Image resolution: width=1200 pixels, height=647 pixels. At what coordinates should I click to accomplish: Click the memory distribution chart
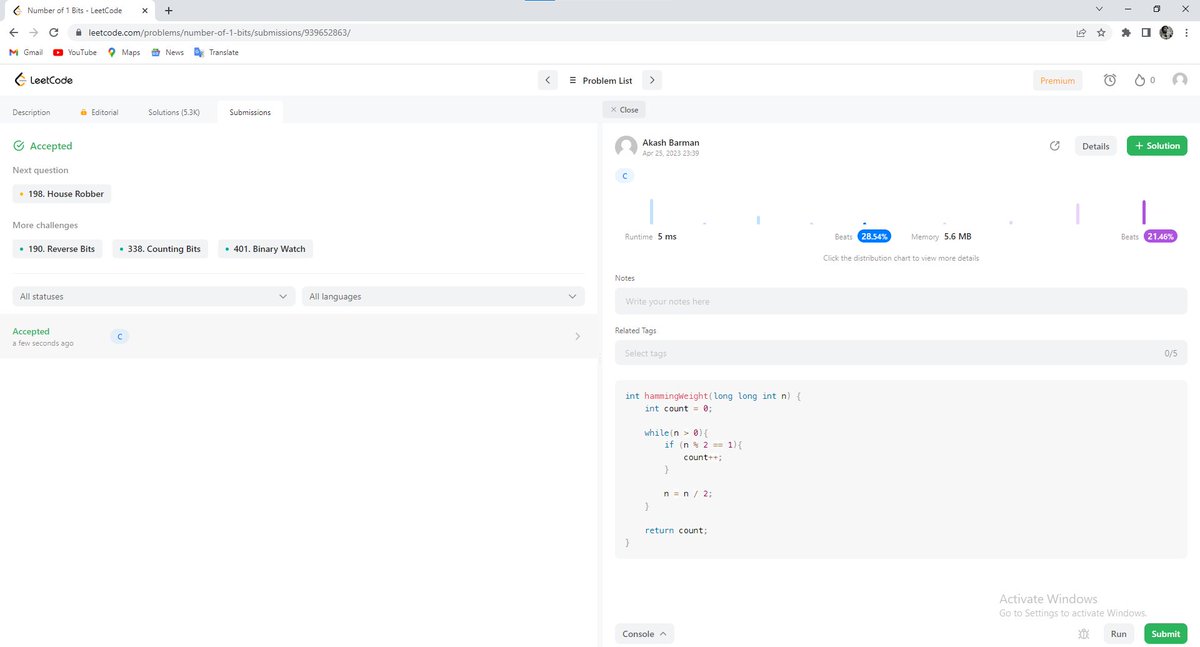coord(1044,211)
